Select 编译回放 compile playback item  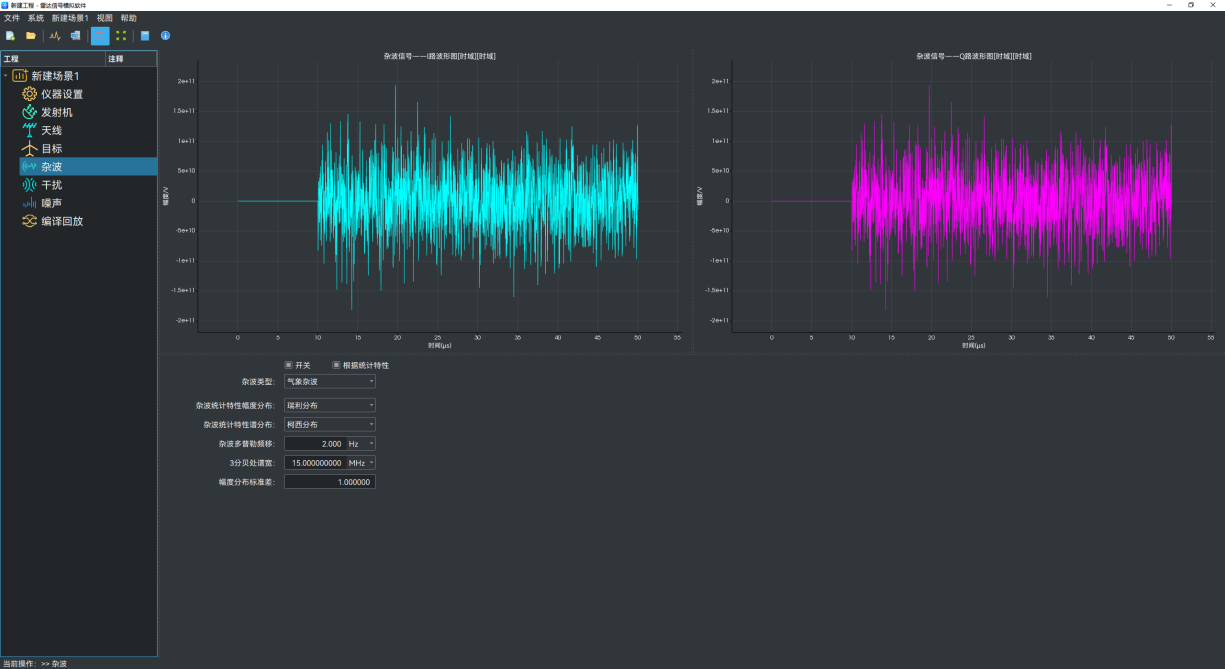coord(61,221)
